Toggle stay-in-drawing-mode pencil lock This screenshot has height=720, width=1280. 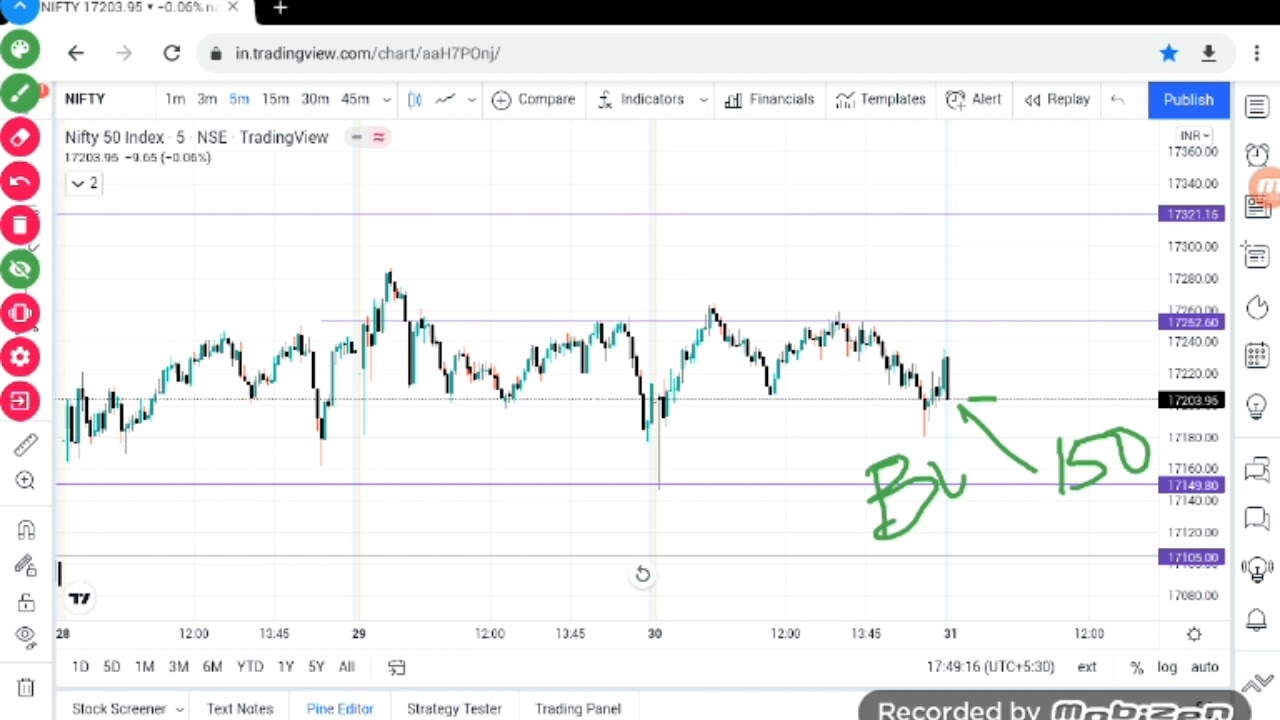[25, 566]
